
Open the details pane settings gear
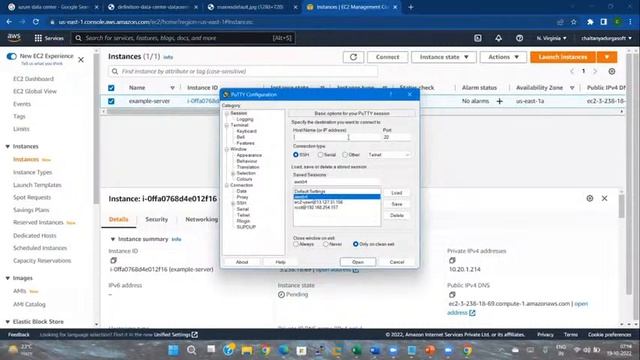[590, 198]
